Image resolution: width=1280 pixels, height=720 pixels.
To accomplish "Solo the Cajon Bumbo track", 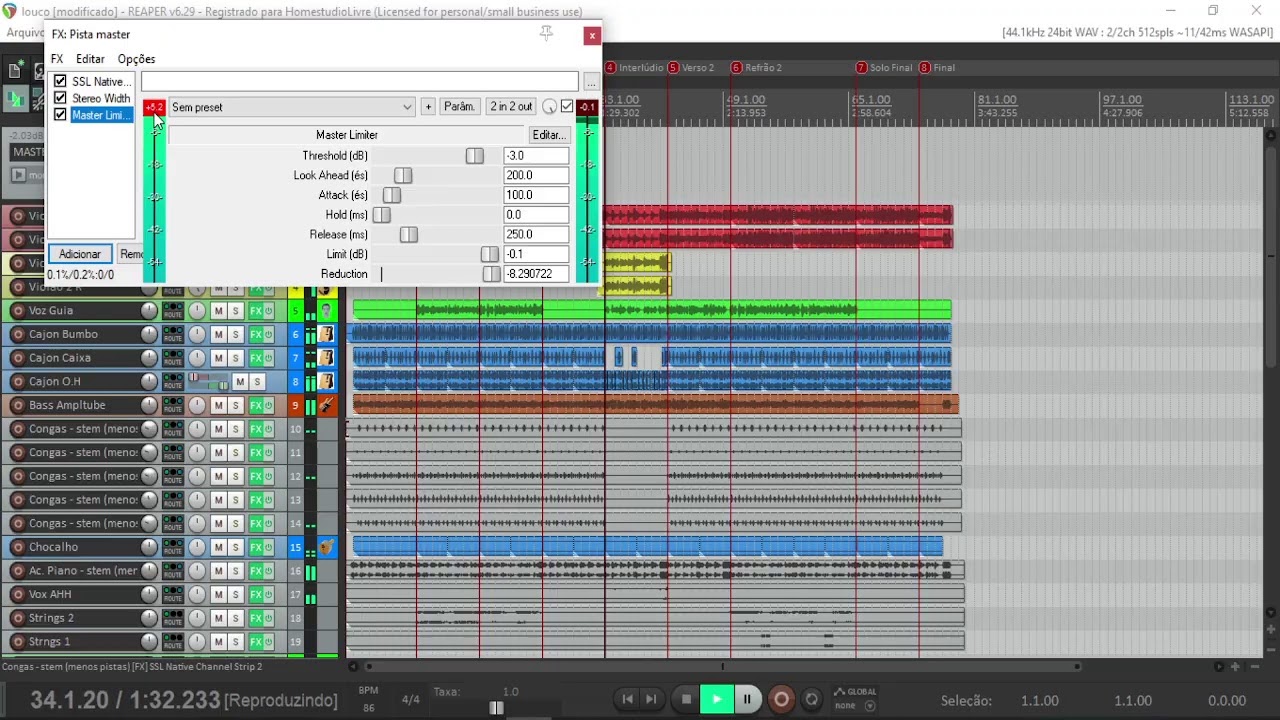I will coord(235,334).
